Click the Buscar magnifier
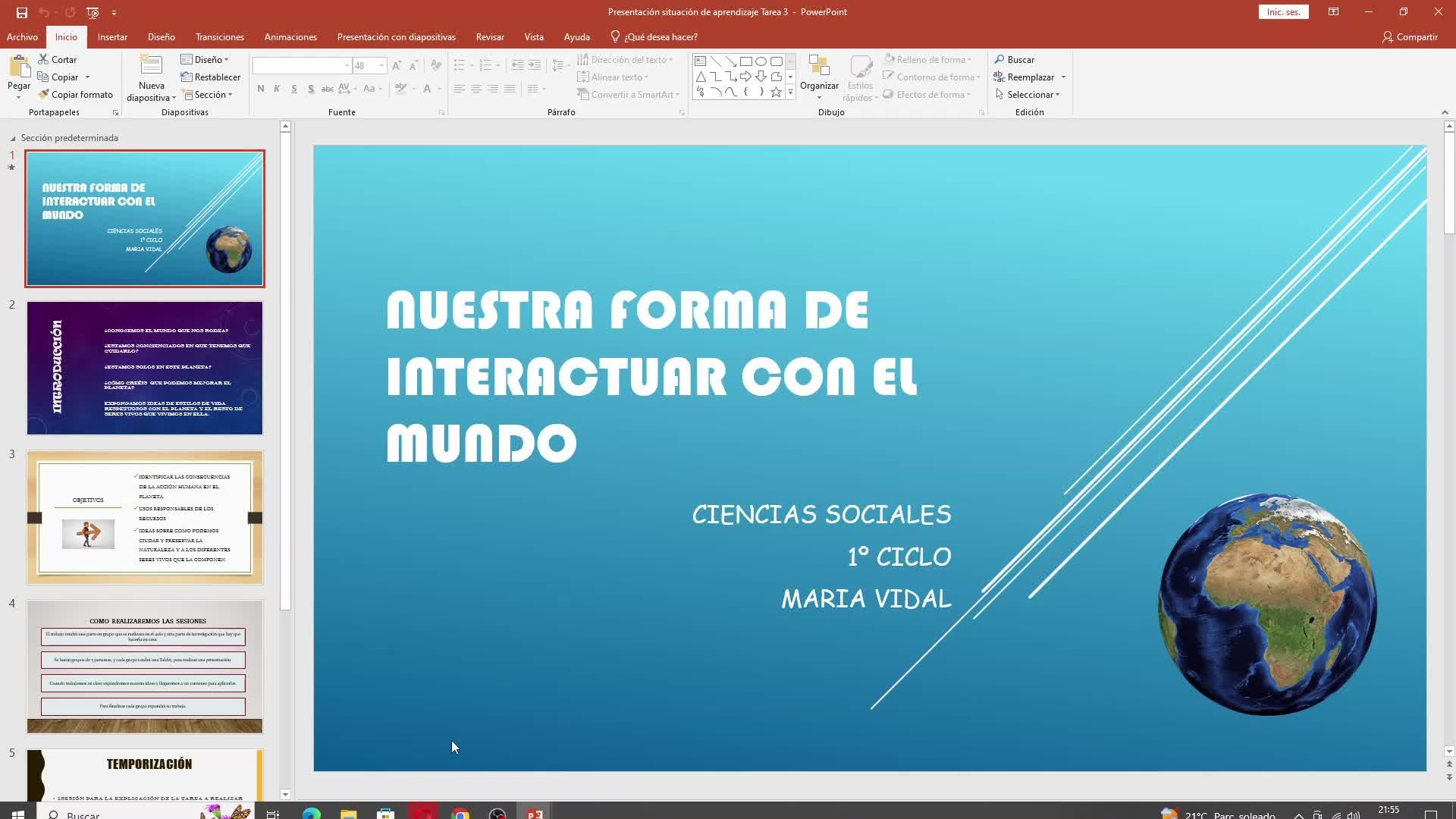Image resolution: width=1456 pixels, height=819 pixels. click(999, 59)
